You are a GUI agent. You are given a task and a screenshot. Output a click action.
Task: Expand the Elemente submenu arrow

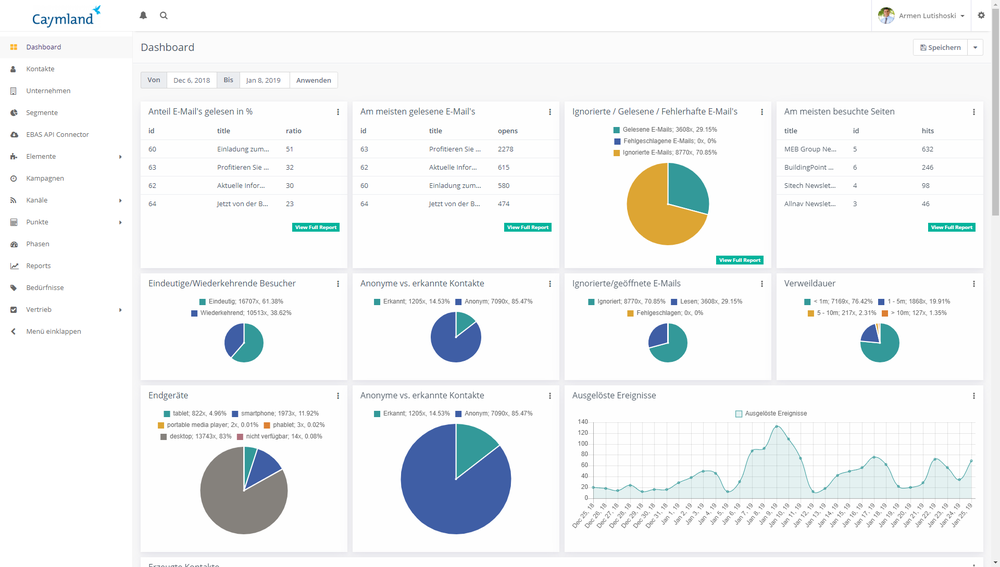point(120,157)
